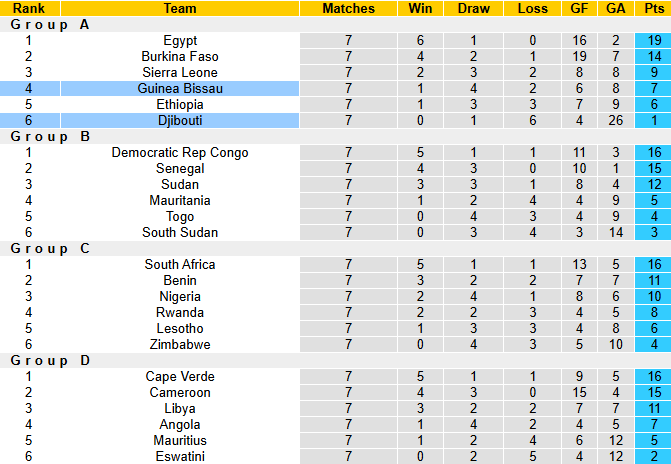671x464 pixels.
Task: Select South Africa in Group C
Action: coord(180,265)
